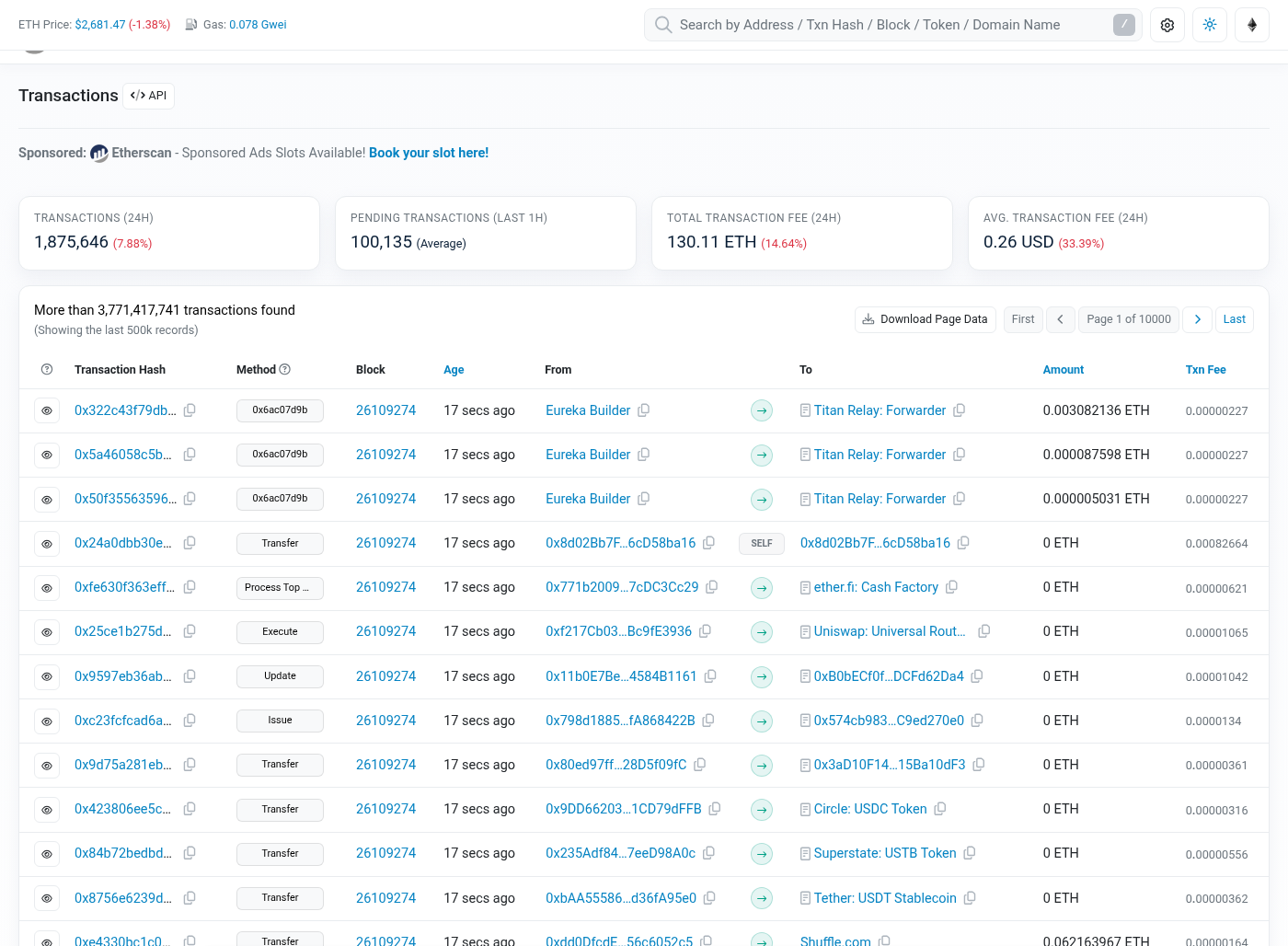Toggle Amount column header display
Viewport: 1288px width, 946px height.
pyautogui.click(x=1064, y=370)
